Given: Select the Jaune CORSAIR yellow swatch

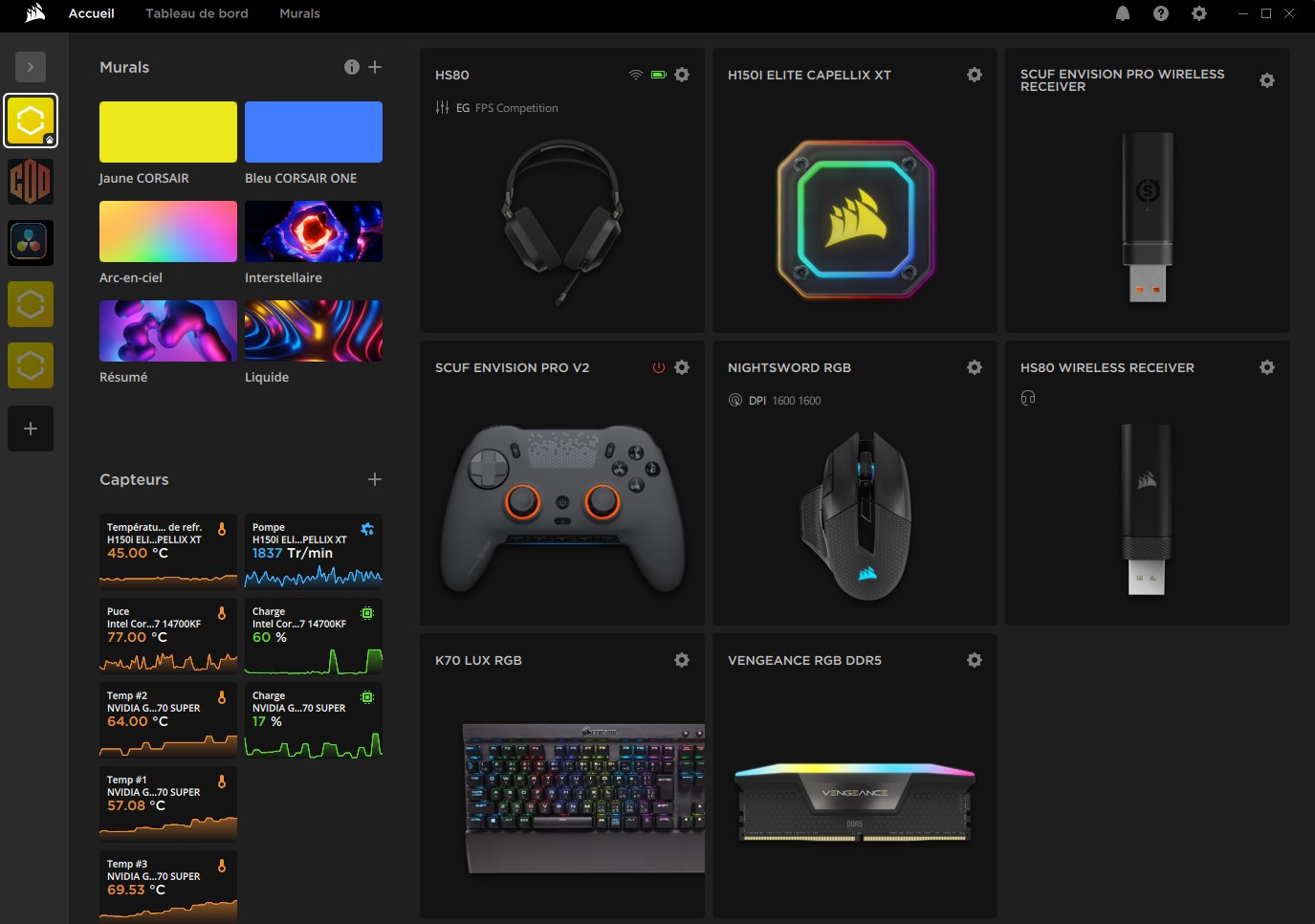Looking at the screenshot, I should tap(168, 132).
